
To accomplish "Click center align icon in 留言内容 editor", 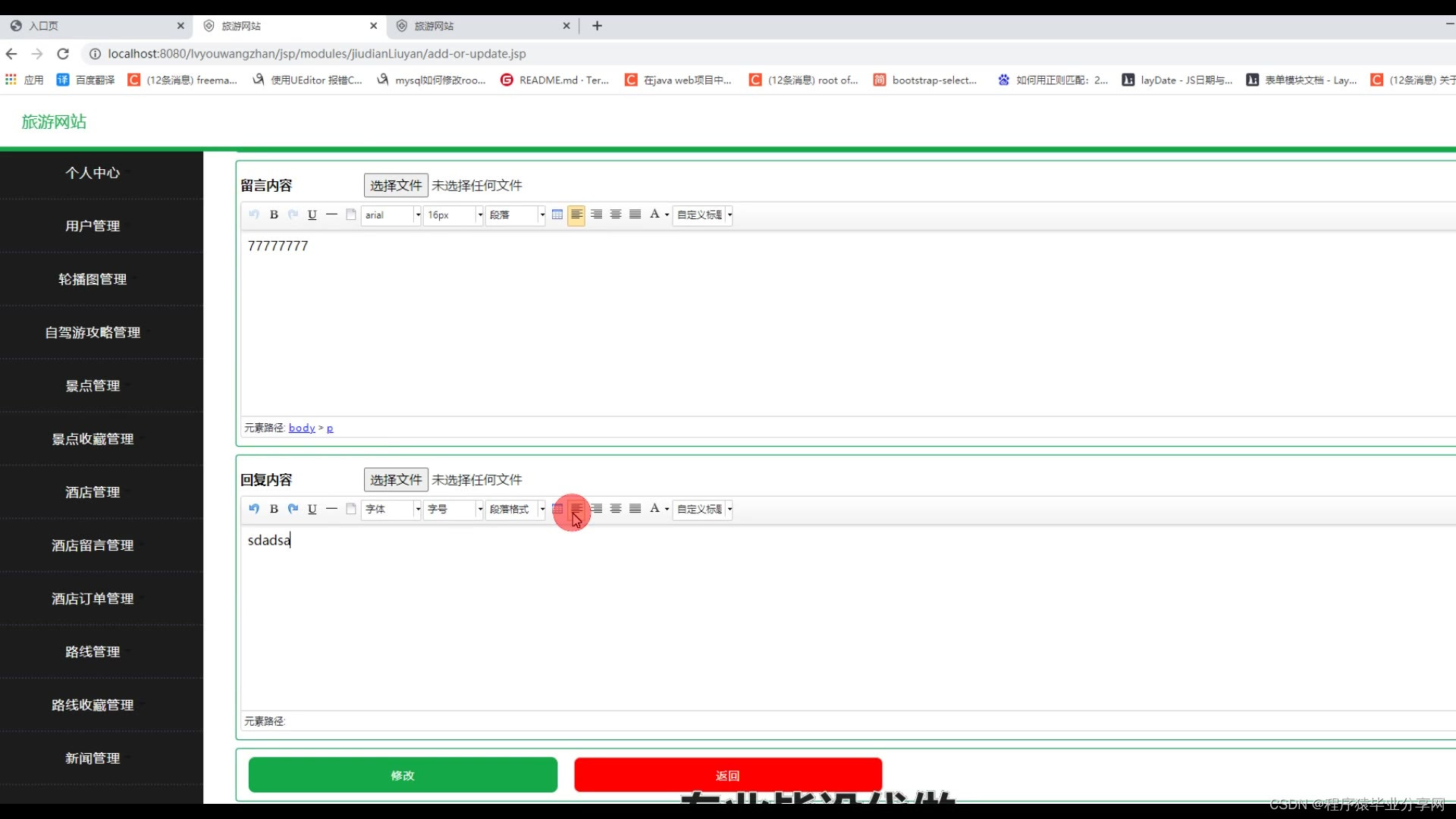I will (616, 215).
